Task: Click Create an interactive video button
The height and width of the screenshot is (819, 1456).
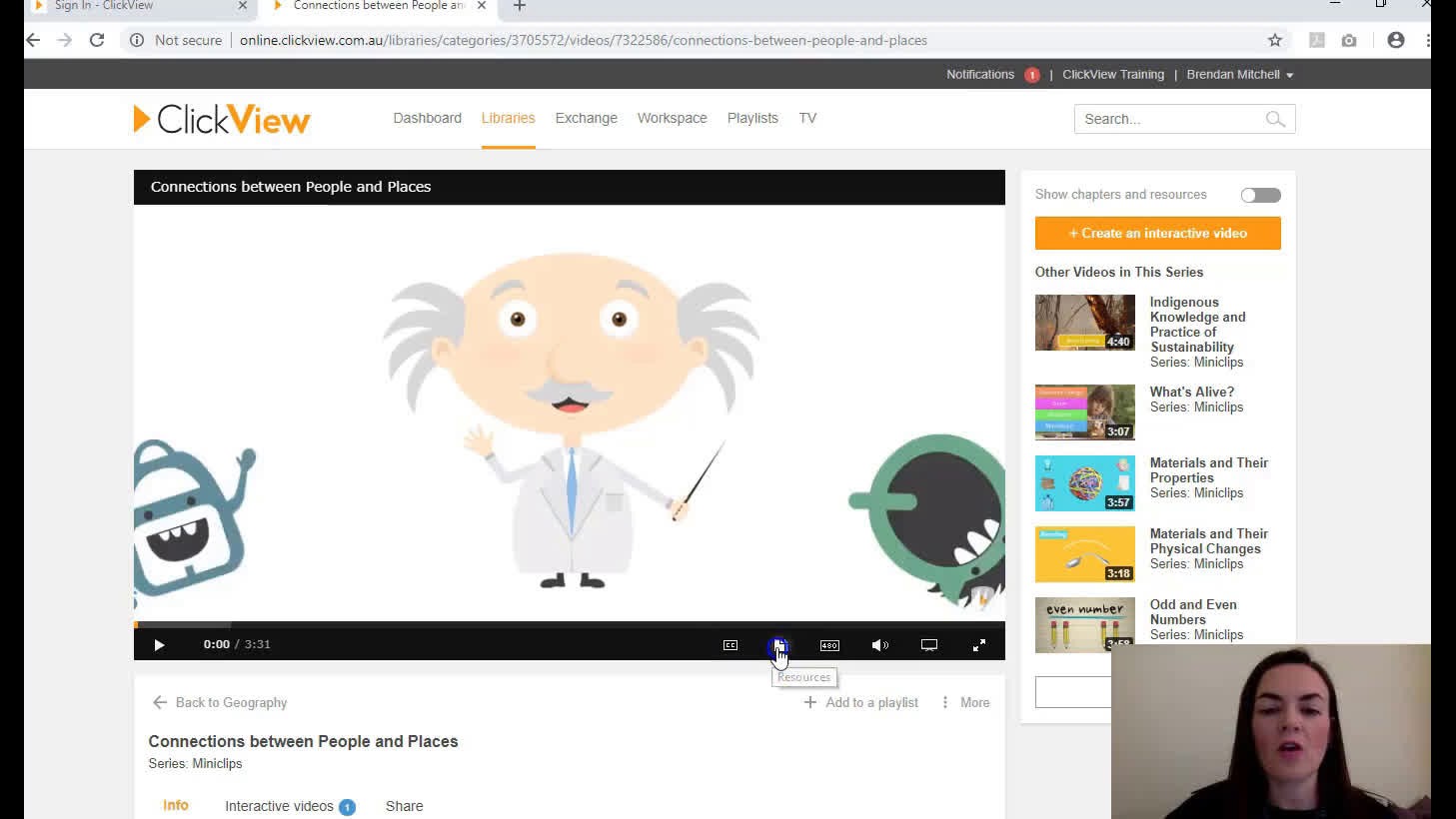Action: tap(1157, 233)
